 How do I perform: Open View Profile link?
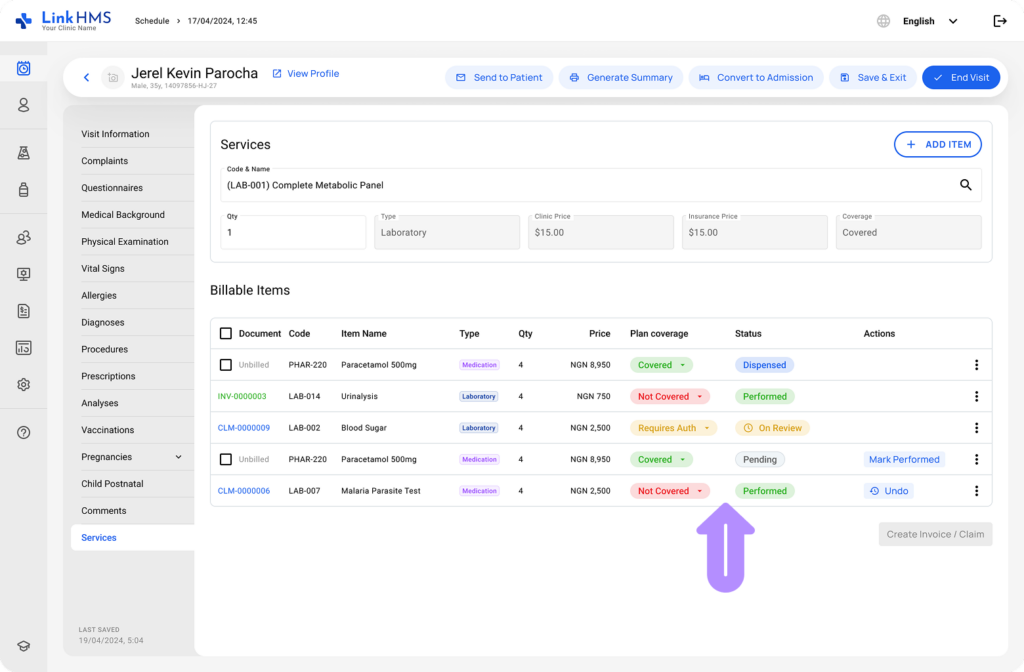[306, 74]
